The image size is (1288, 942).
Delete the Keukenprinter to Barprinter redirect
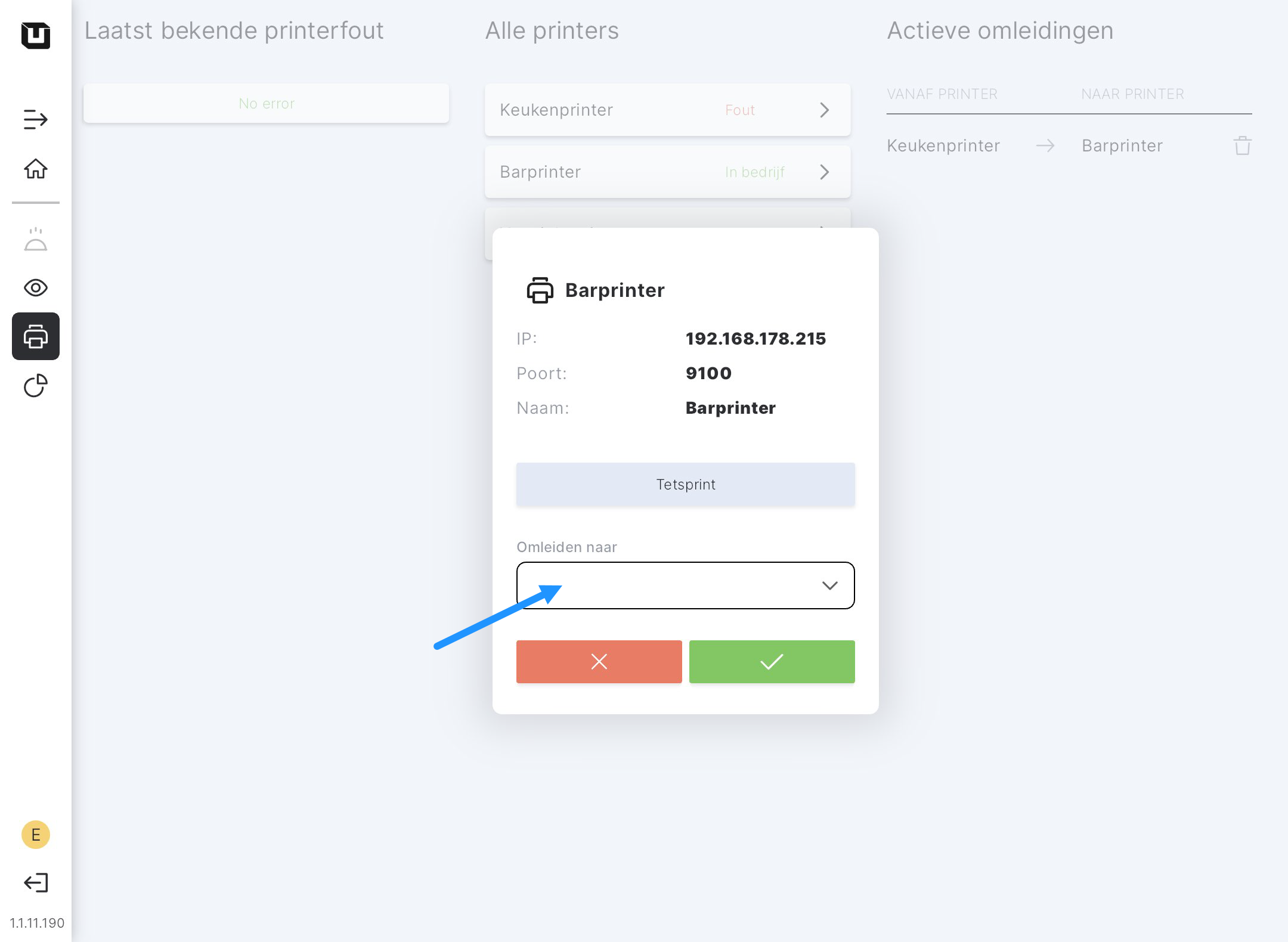click(x=1242, y=145)
